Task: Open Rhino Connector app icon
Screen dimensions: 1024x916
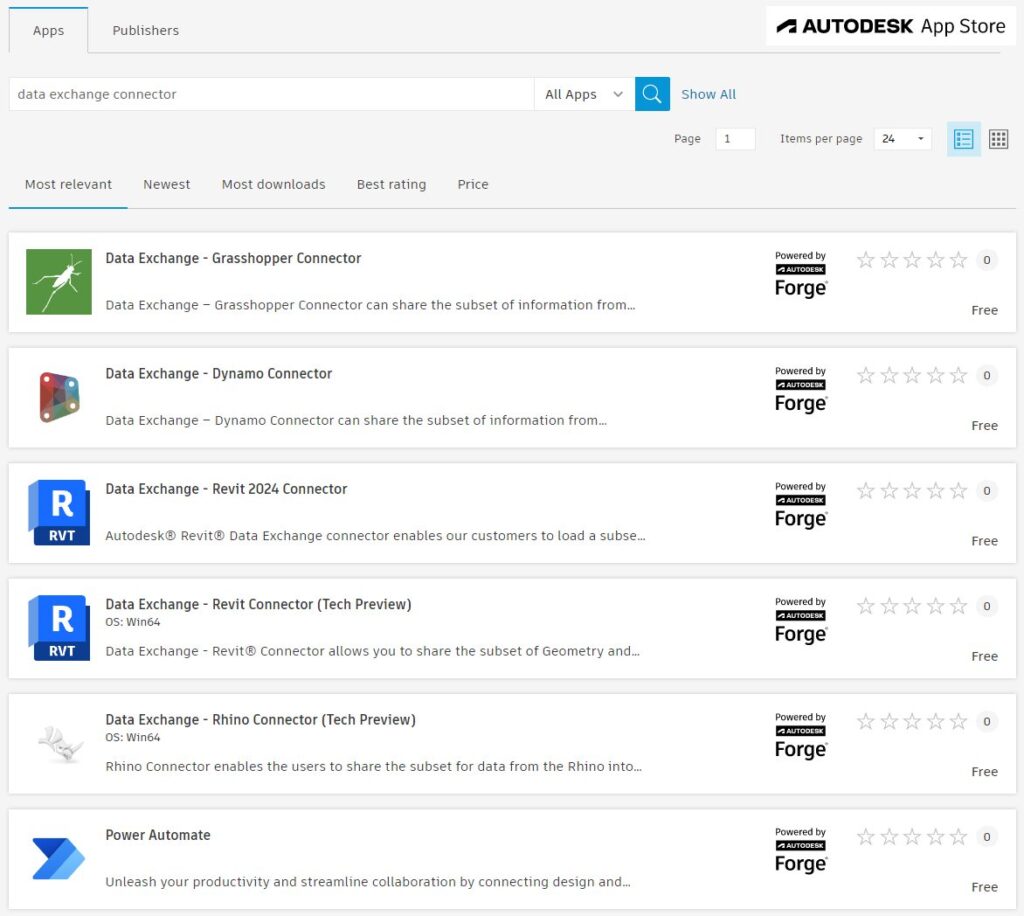Action: tap(60, 743)
